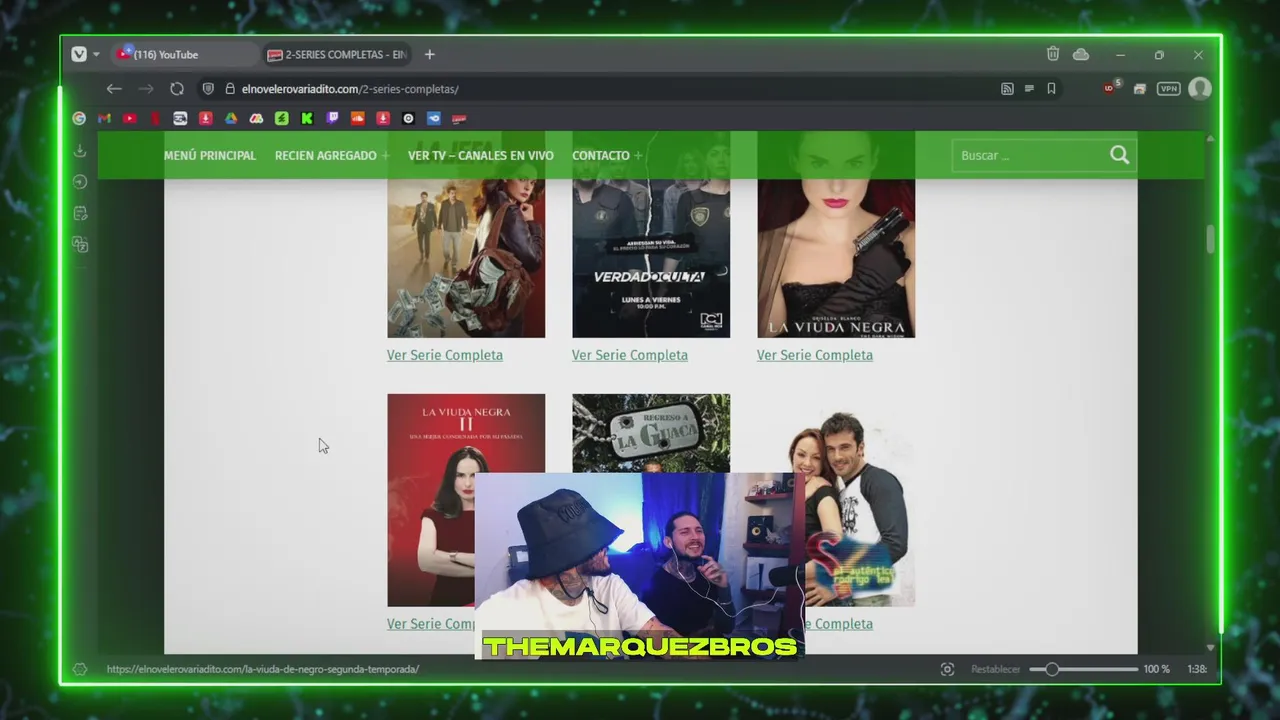
Task: Open Google Drive bookmark
Action: 231,118
